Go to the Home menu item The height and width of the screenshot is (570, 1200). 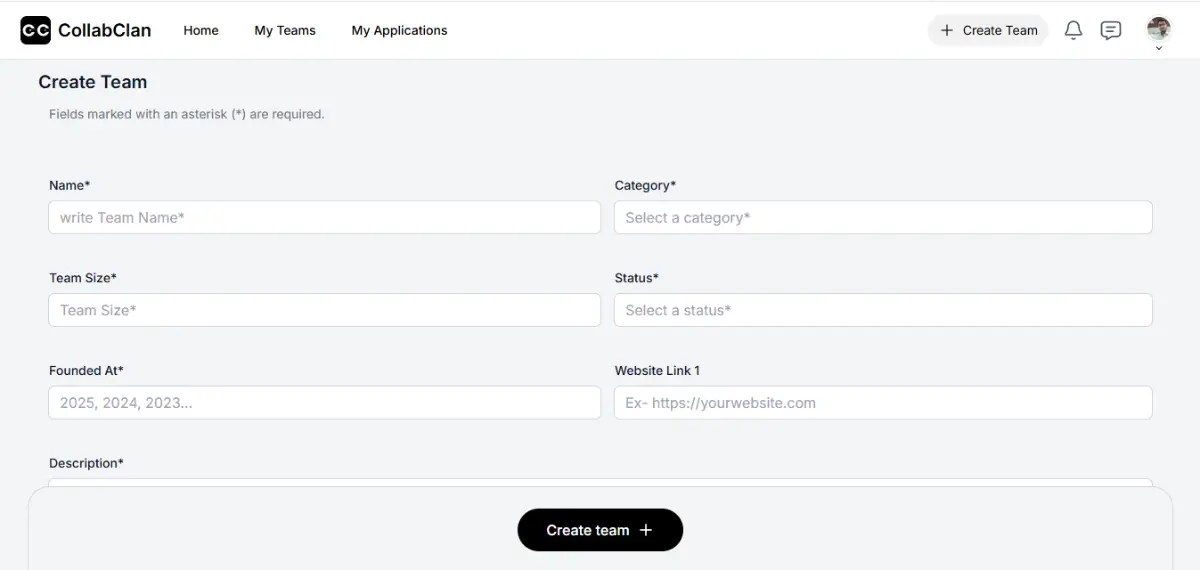click(201, 30)
